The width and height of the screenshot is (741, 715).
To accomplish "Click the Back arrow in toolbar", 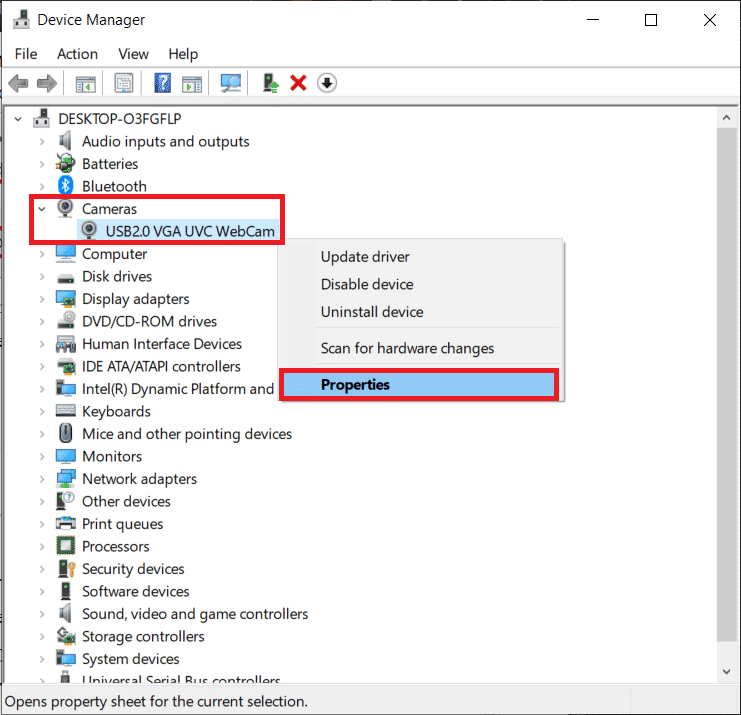I will pos(18,83).
